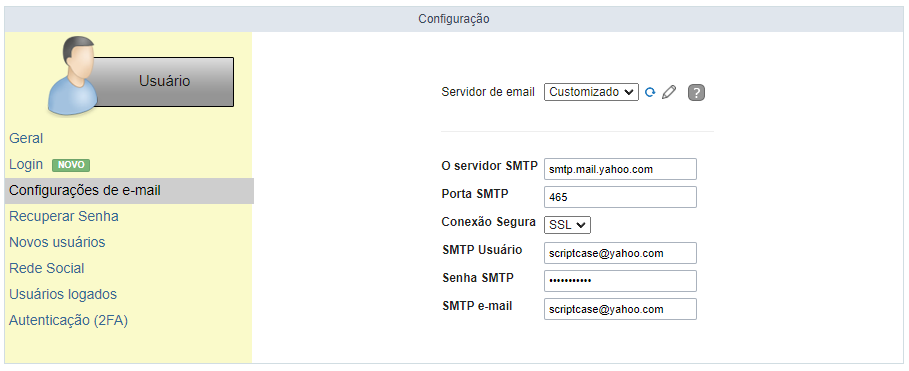Open the Geral menu item
Viewport: 909px width, 371px height.
pyautogui.click(x=26, y=139)
